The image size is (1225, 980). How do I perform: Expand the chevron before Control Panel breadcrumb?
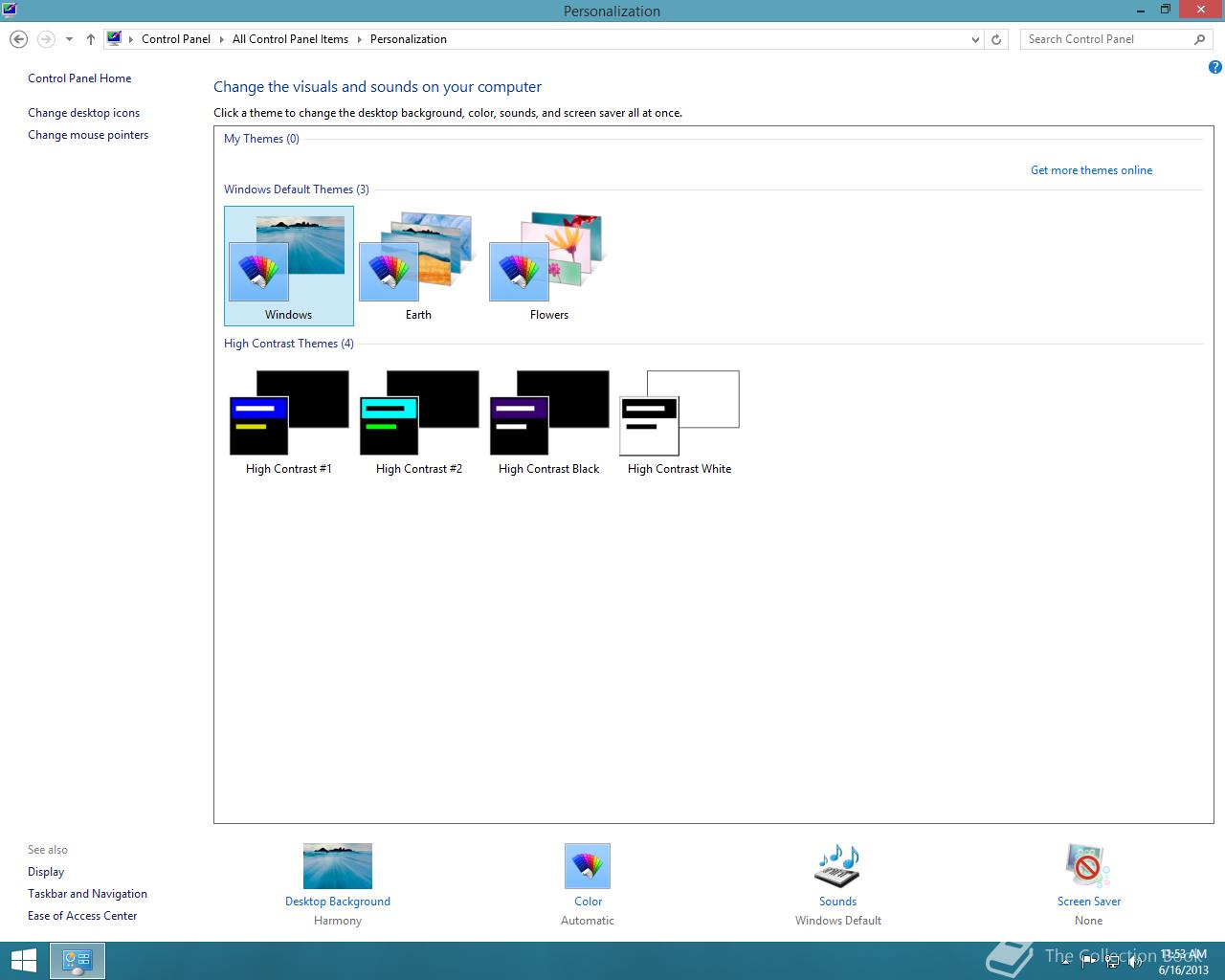pyautogui.click(x=131, y=39)
